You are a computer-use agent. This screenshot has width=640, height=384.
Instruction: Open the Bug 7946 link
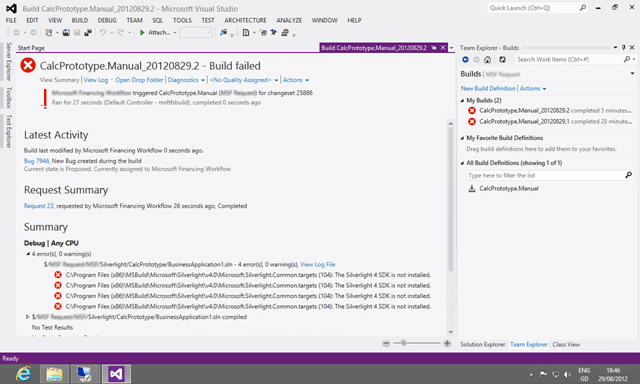[x=36, y=161]
